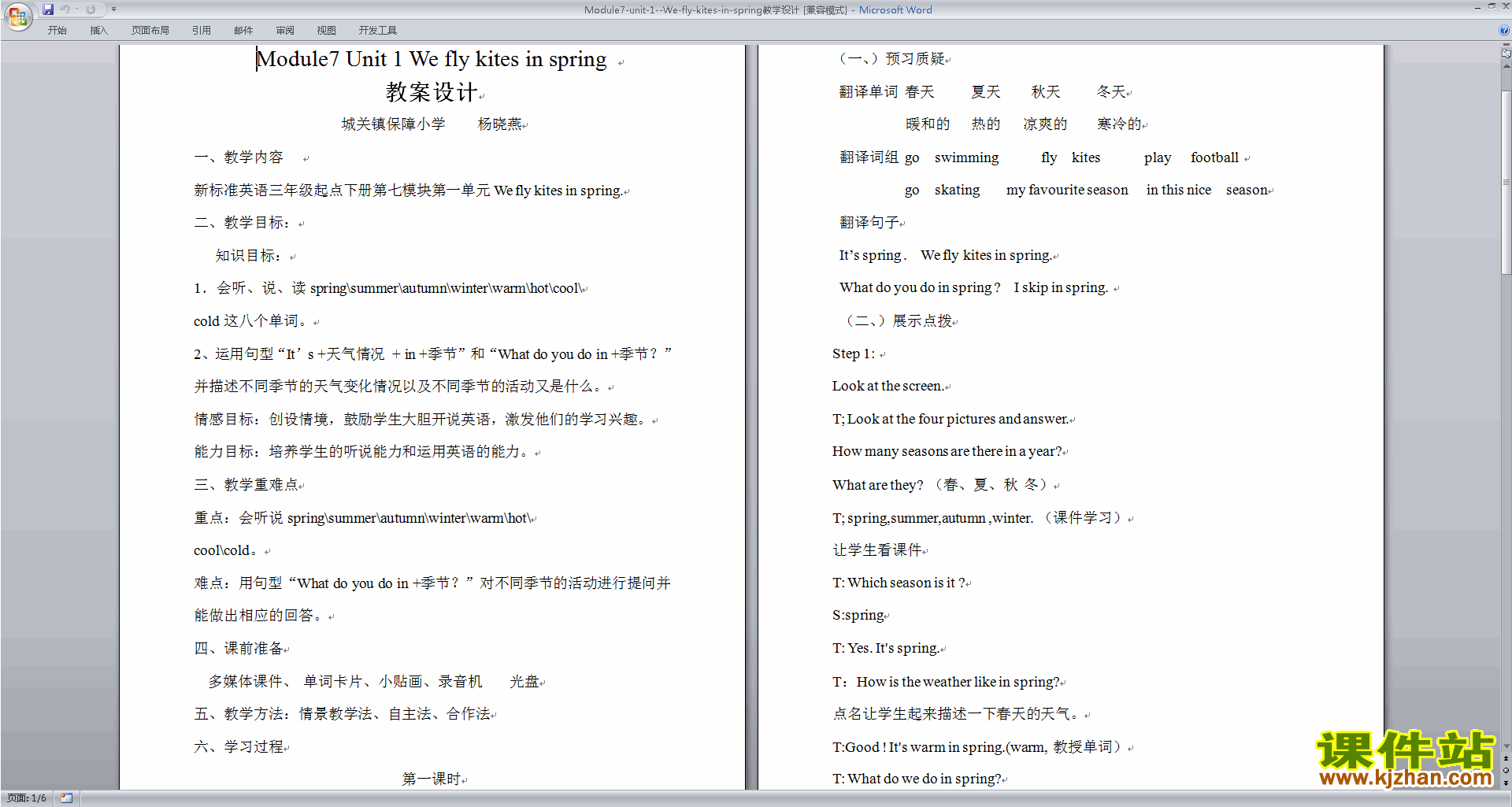Click the line 'S:spring'

(858, 616)
